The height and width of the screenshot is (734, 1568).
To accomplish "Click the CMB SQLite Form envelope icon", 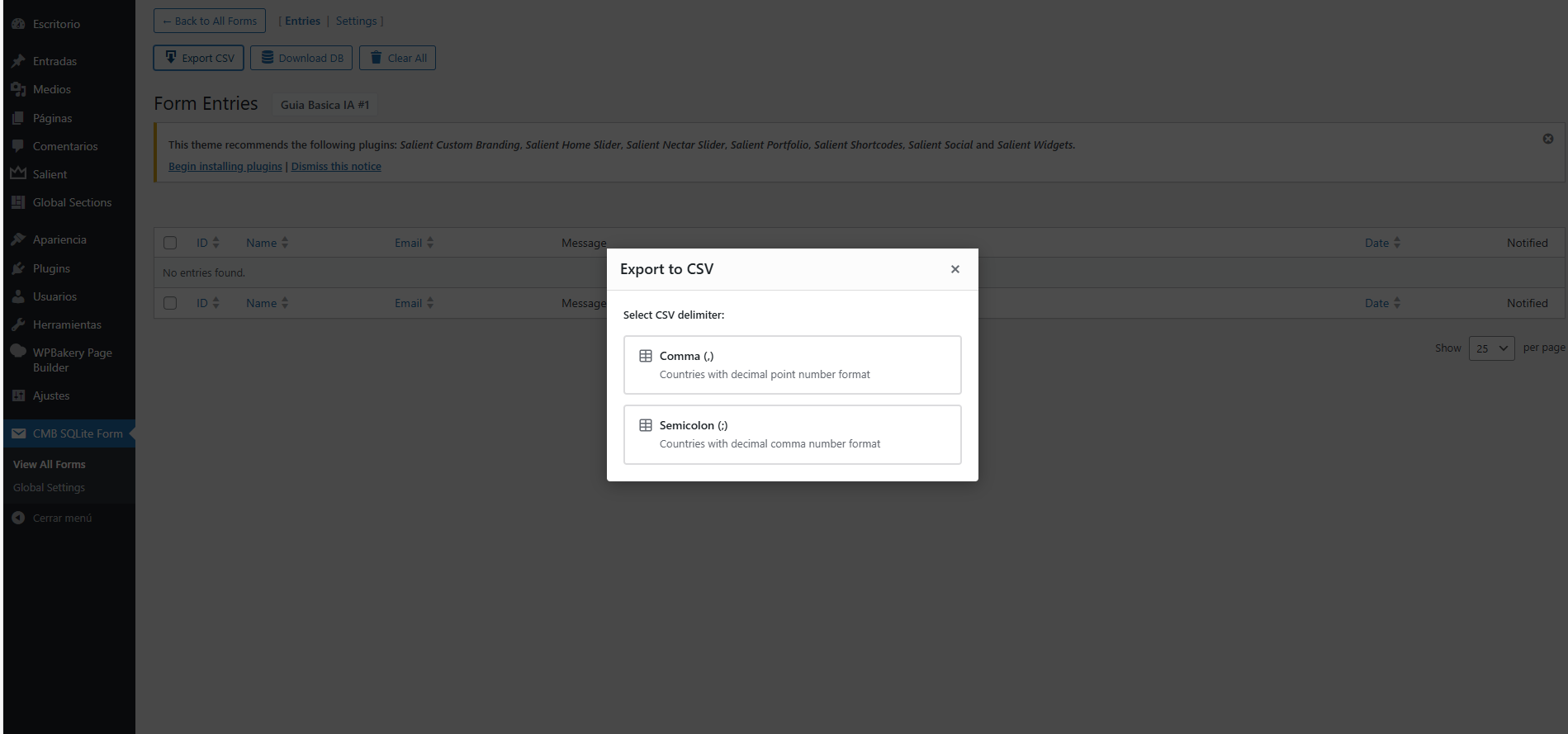I will pos(18,433).
